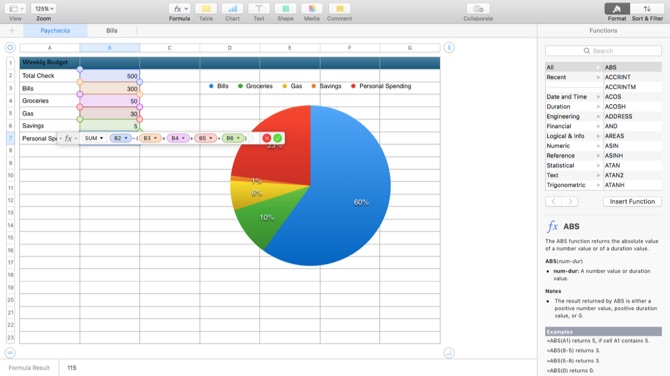Select the Recent function category
670x376 pixels.
pyautogui.click(x=574, y=77)
